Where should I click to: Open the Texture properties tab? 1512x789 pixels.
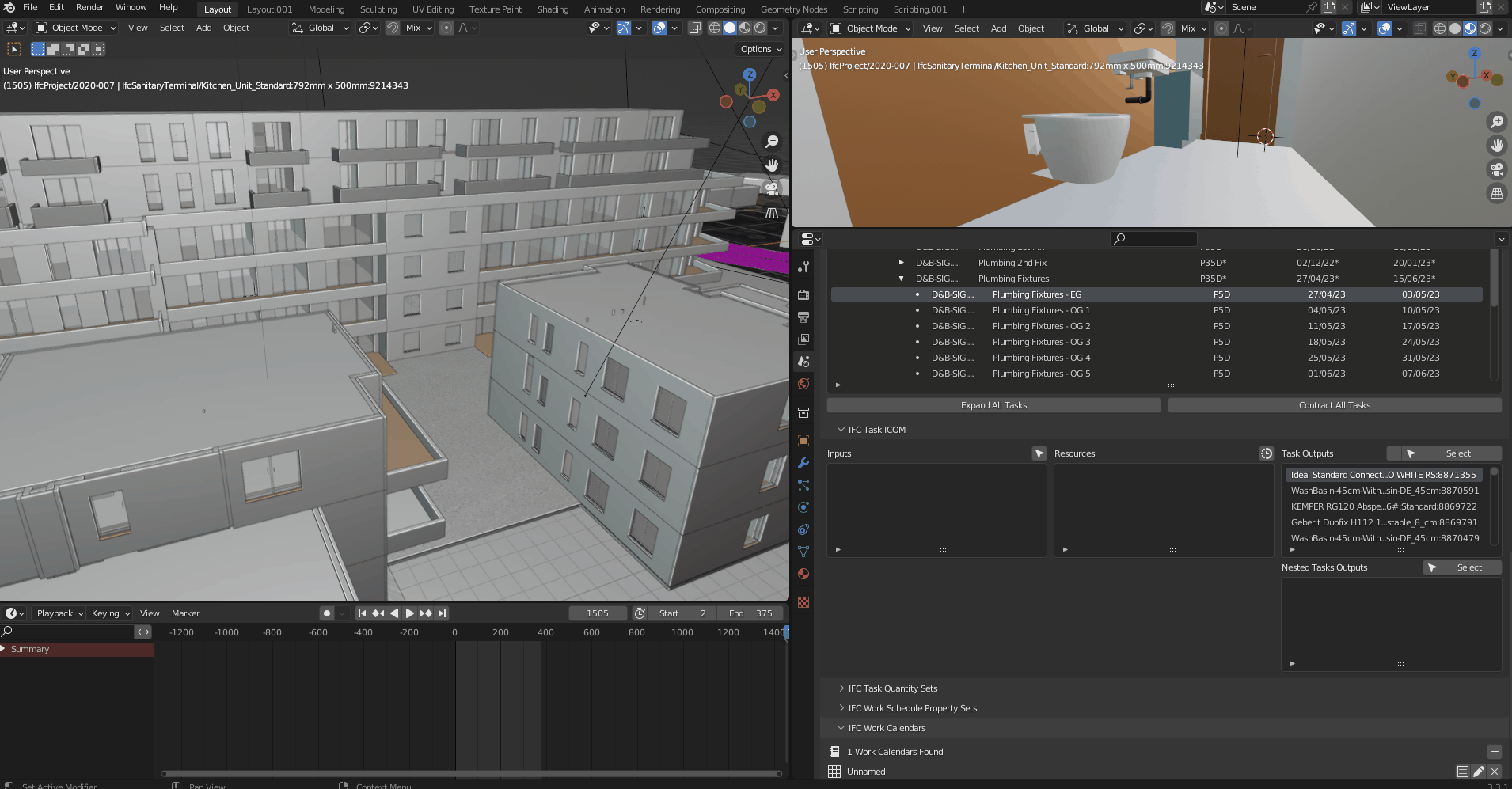(x=803, y=602)
